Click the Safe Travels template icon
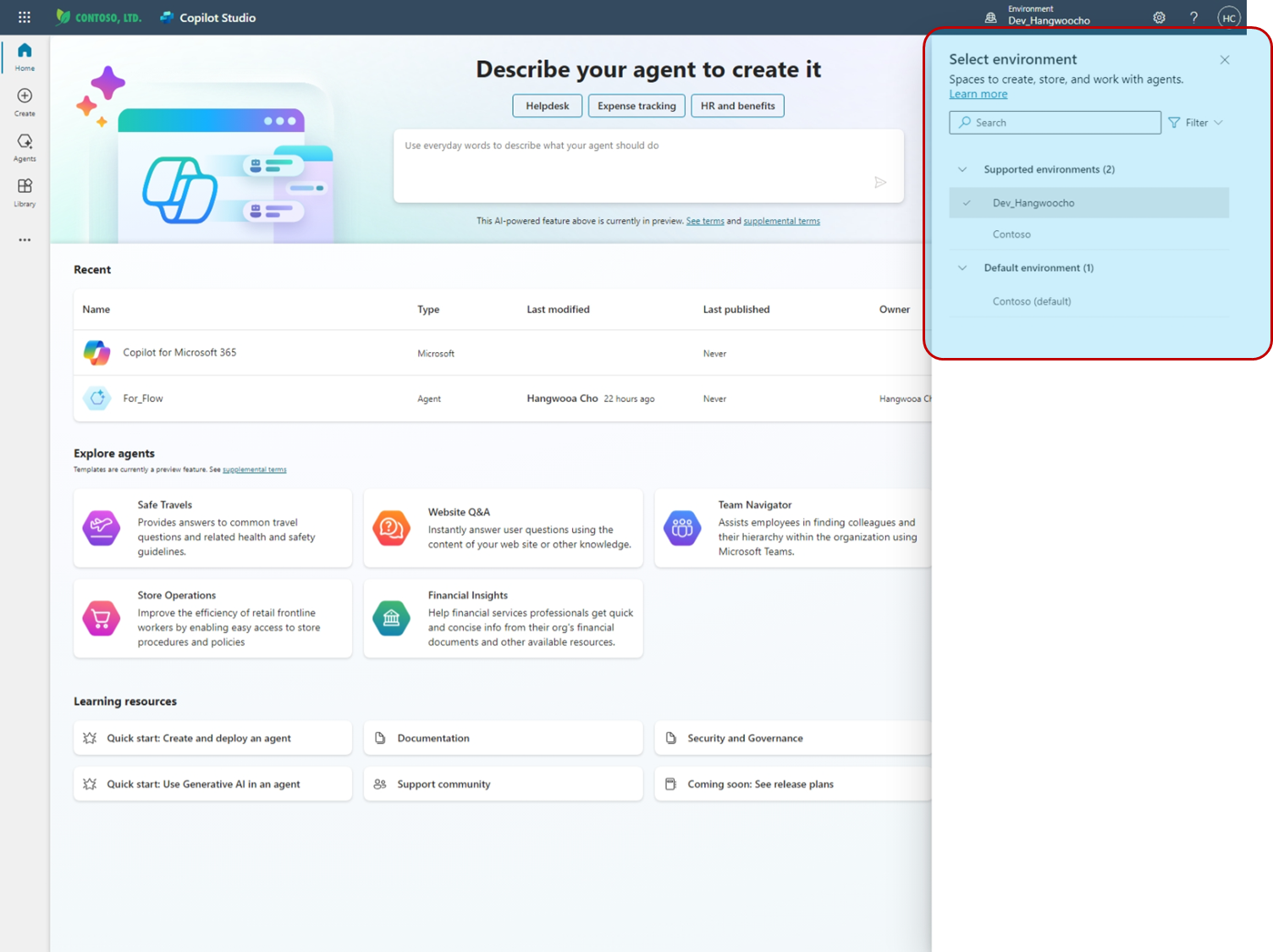The image size is (1273, 952). [101, 527]
